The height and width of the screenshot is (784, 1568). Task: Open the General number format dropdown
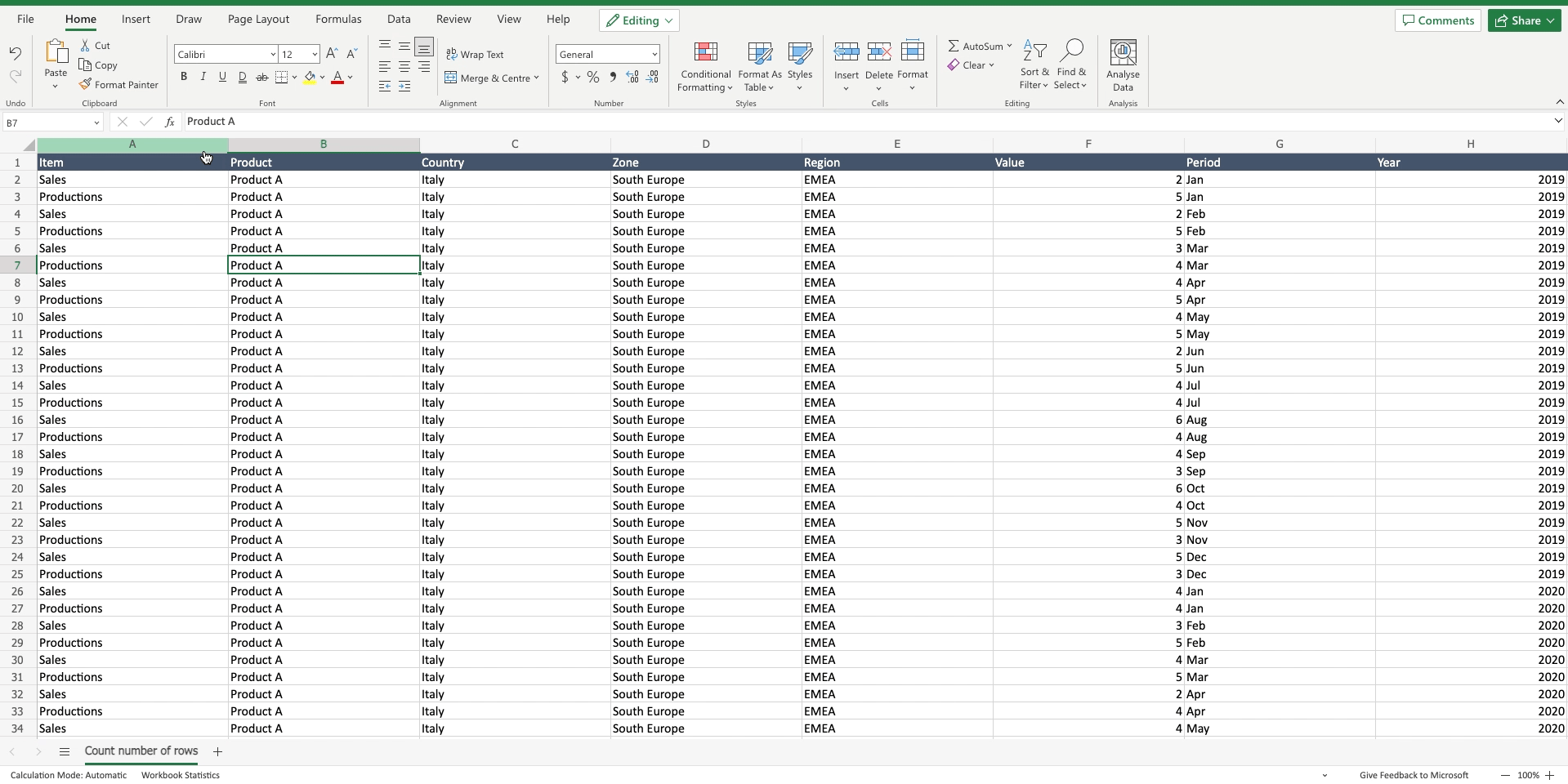[654, 54]
